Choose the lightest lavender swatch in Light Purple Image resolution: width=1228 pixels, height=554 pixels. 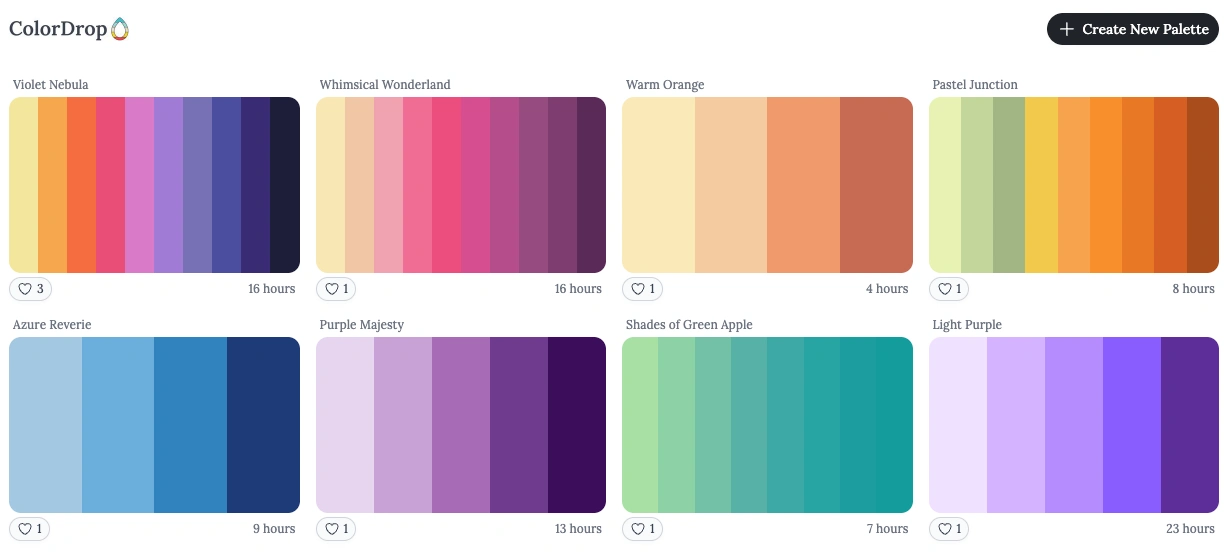tap(958, 425)
